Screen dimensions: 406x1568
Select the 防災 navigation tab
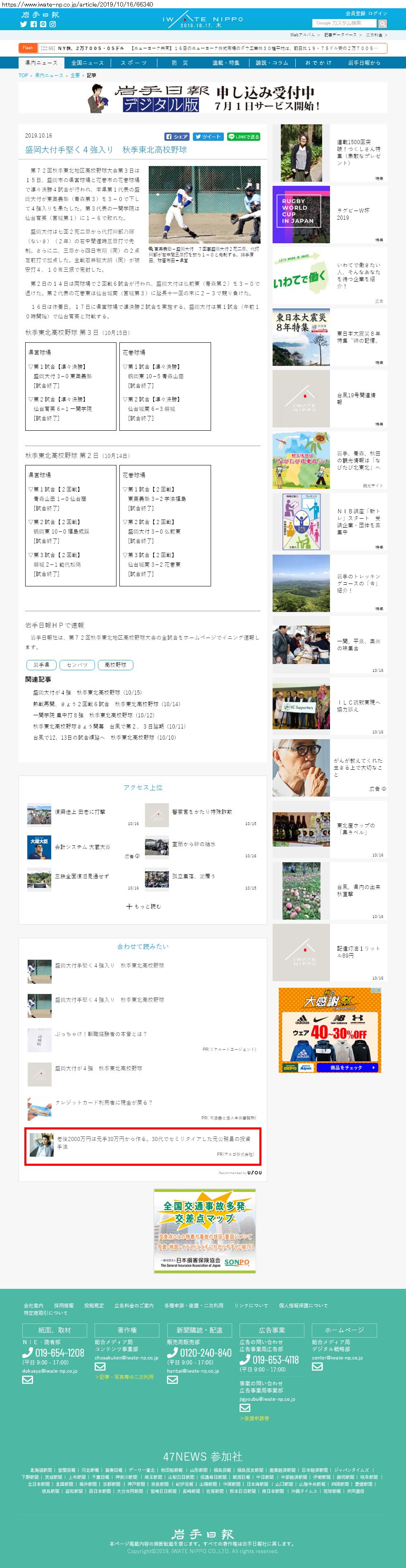click(x=180, y=63)
